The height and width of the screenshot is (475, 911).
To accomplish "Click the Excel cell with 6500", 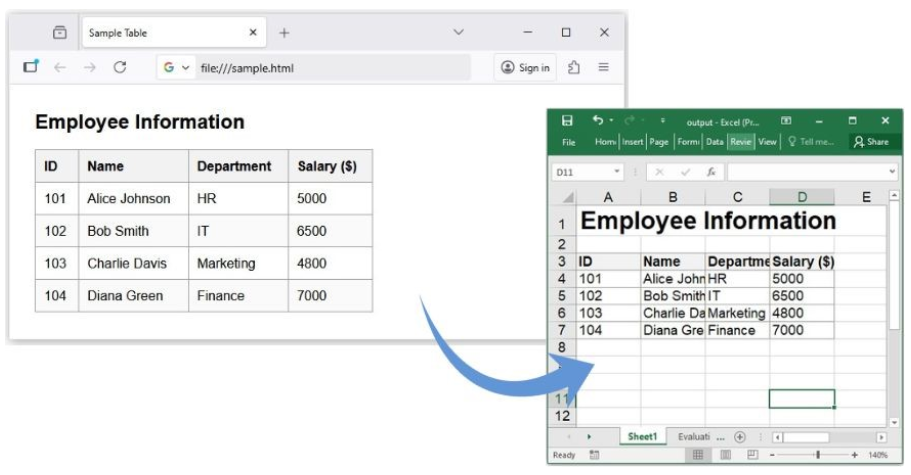I will tap(802, 296).
